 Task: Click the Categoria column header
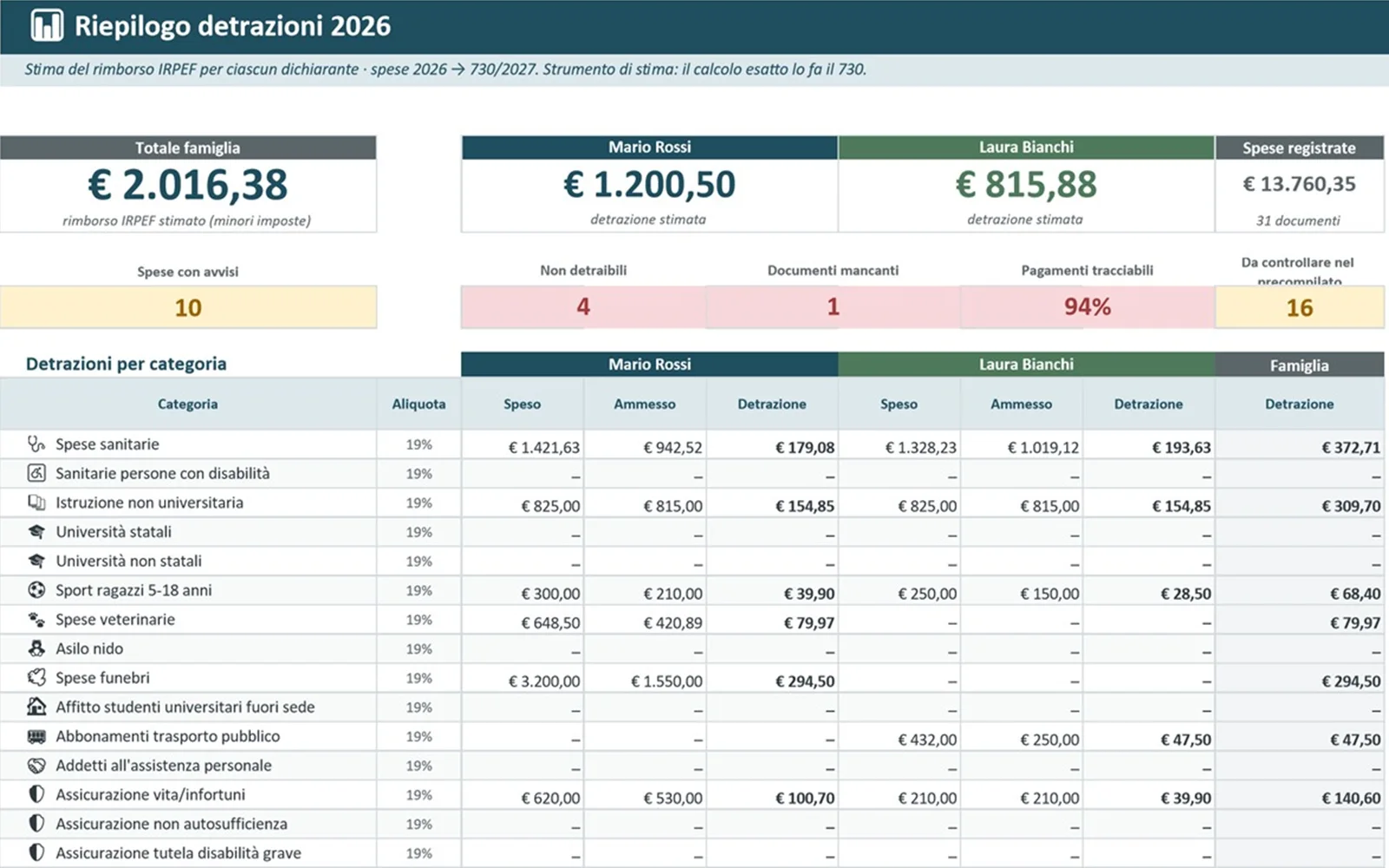[188, 404]
